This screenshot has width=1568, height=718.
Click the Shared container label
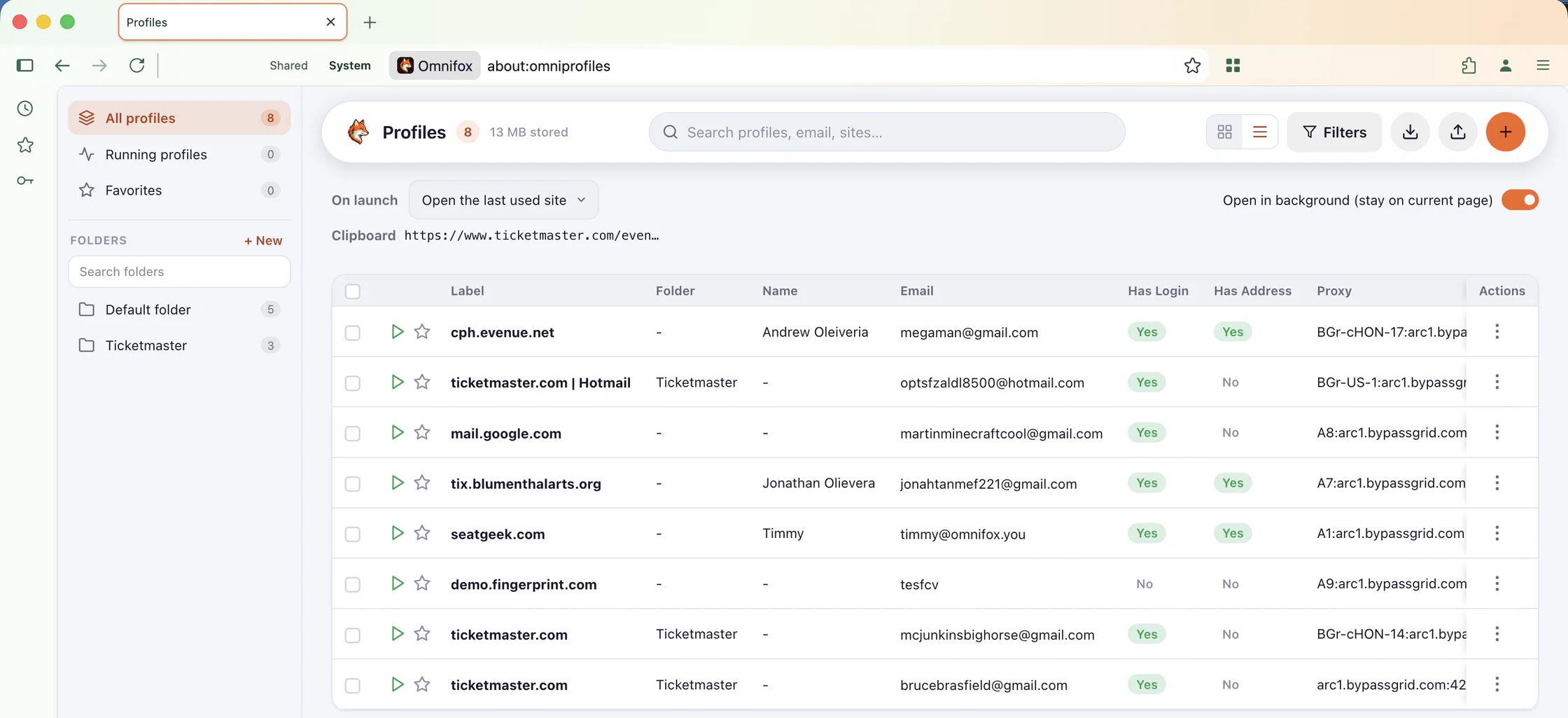288,65
